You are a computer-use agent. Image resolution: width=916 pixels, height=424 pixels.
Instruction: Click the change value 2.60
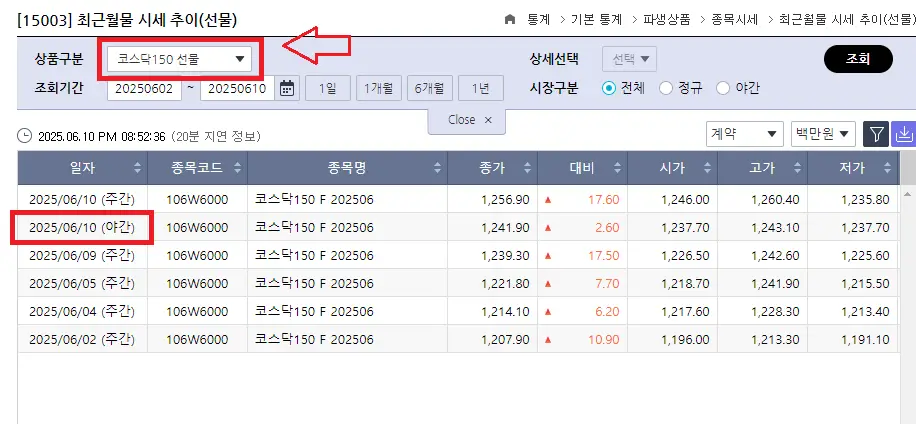[x=607, y=228]
